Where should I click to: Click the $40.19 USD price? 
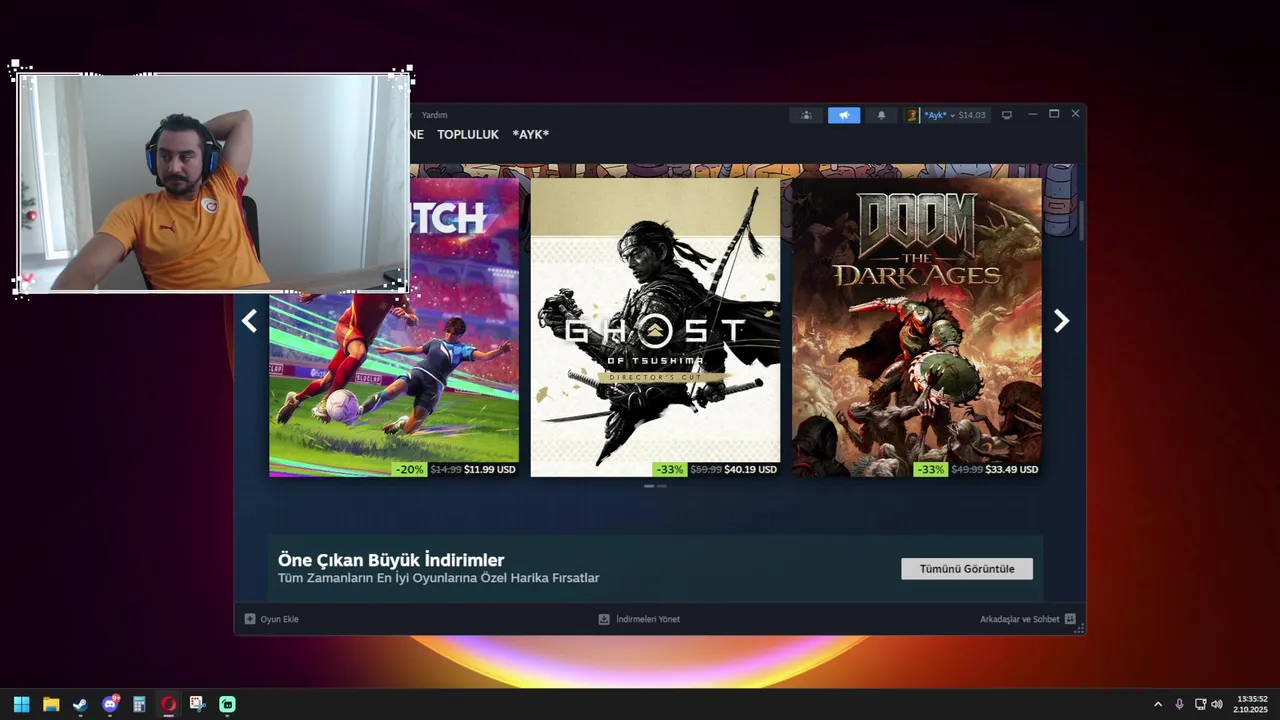click(751, 469)
